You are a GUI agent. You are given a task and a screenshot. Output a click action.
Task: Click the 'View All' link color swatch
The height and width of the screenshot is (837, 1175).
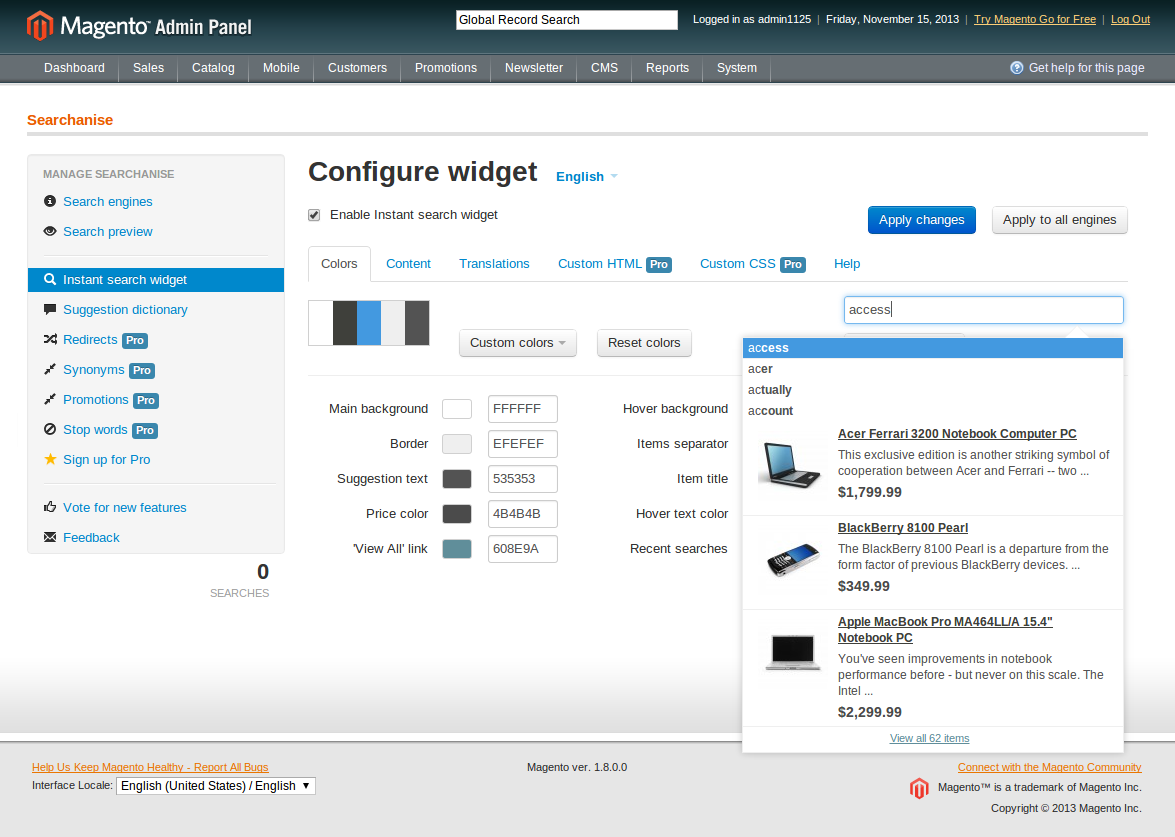[x=457, y=549]
